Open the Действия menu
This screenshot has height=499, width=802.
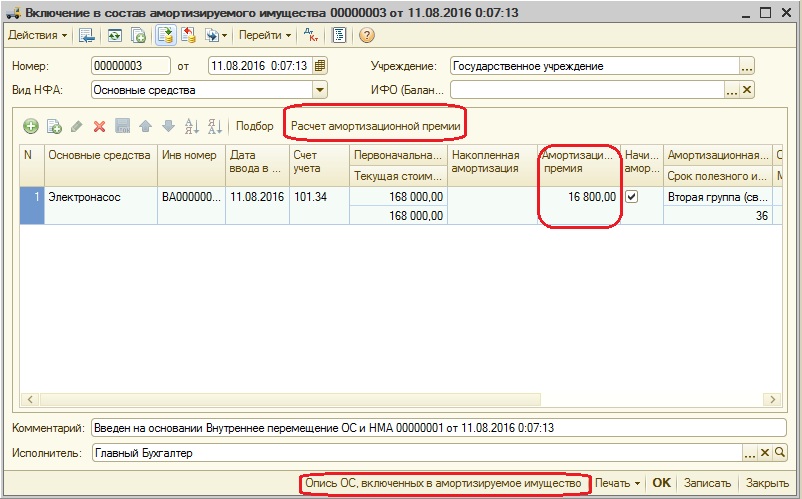(x=38, y=35)
